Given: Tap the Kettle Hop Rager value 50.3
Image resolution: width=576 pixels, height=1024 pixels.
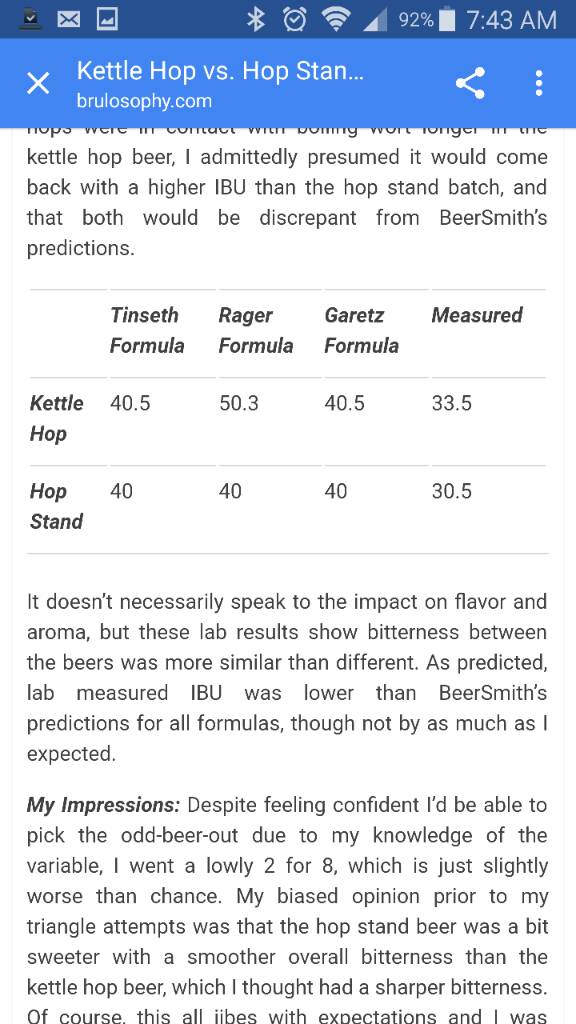Looking at the screenshot, I should pos(239,403).
